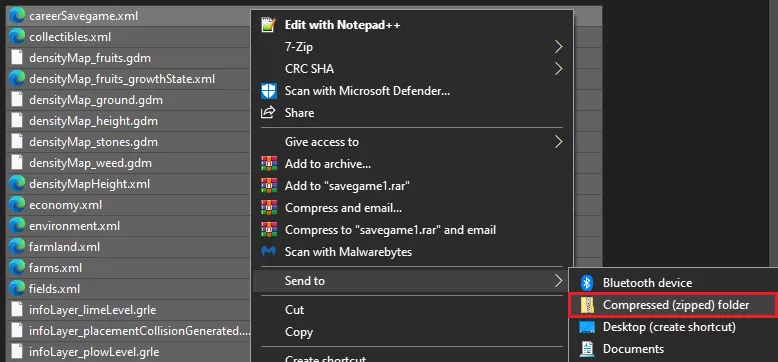Viewport: 778px width, 362px height.
Task: Click WinRAR icon beside Compress and email...
Action: coord(268,208)
